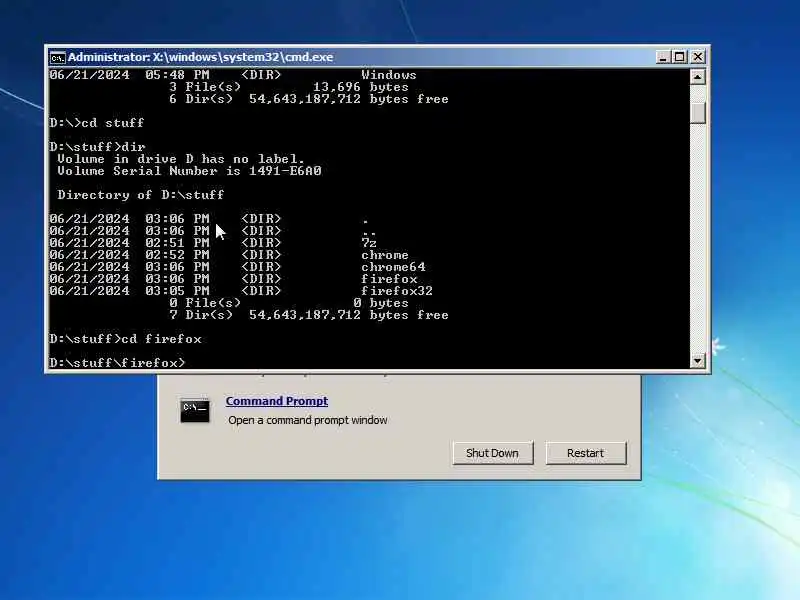Click the scrollbar up arrow in cmd window
This screenshot has width=800, height=600.
(x=697, y=77)
